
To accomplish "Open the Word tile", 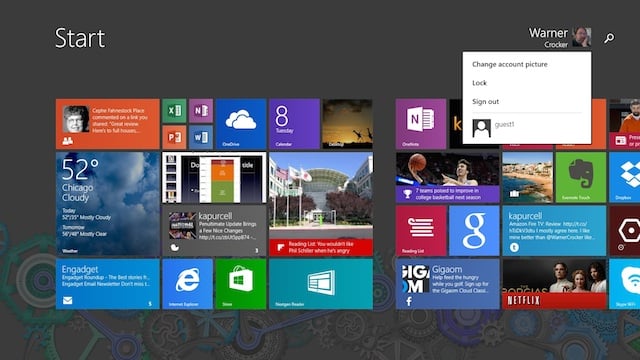I will [201, 137].
